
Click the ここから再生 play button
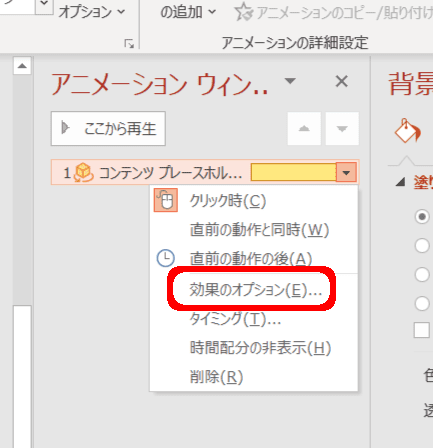108,129
